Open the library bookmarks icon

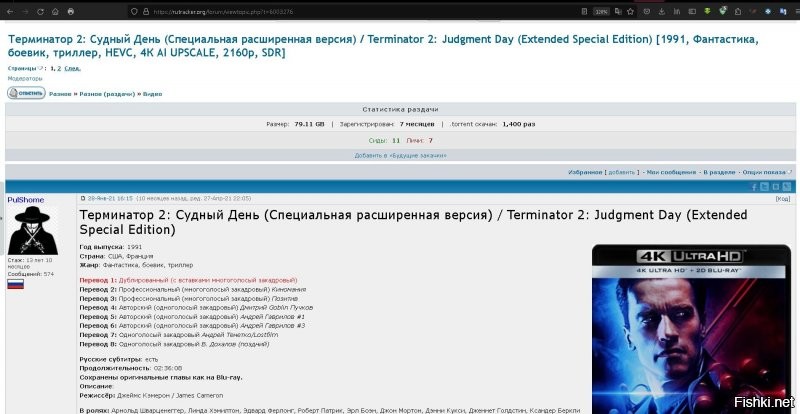pos(677,11)
